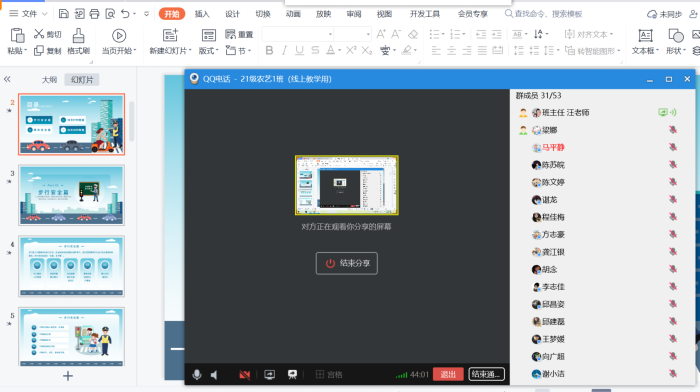Open font color dropdown arrow
This screenshot has width=700, height=392.
coord(340,50)
